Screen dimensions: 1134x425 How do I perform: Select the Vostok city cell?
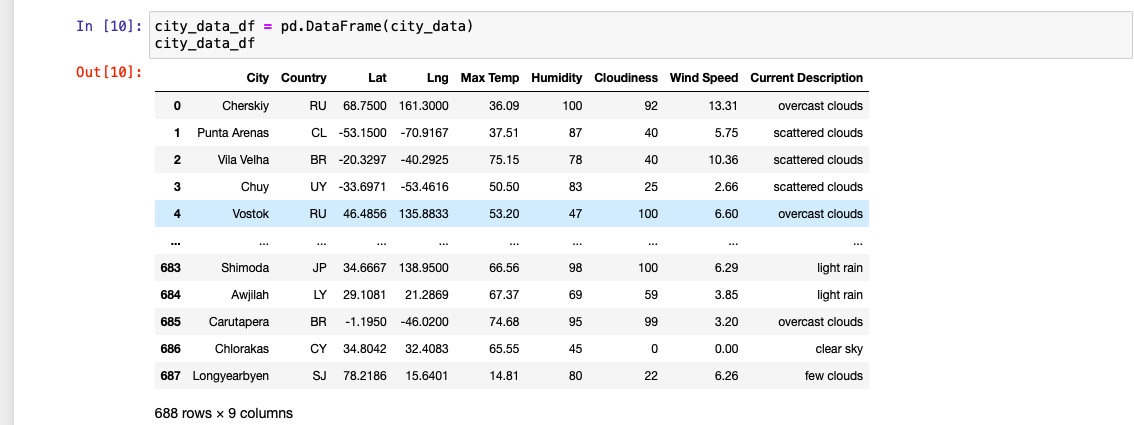[250, 214]
